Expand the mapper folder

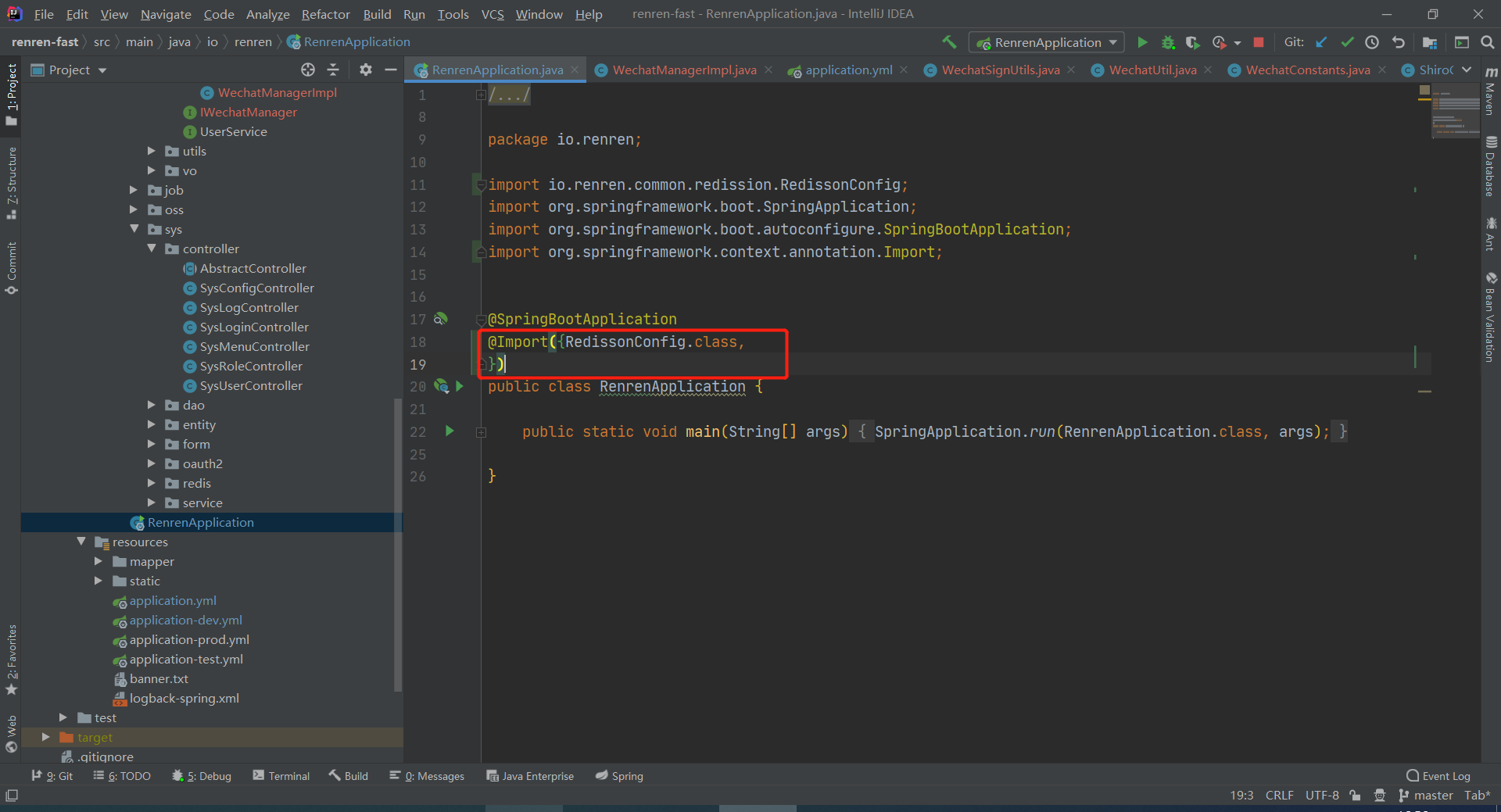pos(99,561)
